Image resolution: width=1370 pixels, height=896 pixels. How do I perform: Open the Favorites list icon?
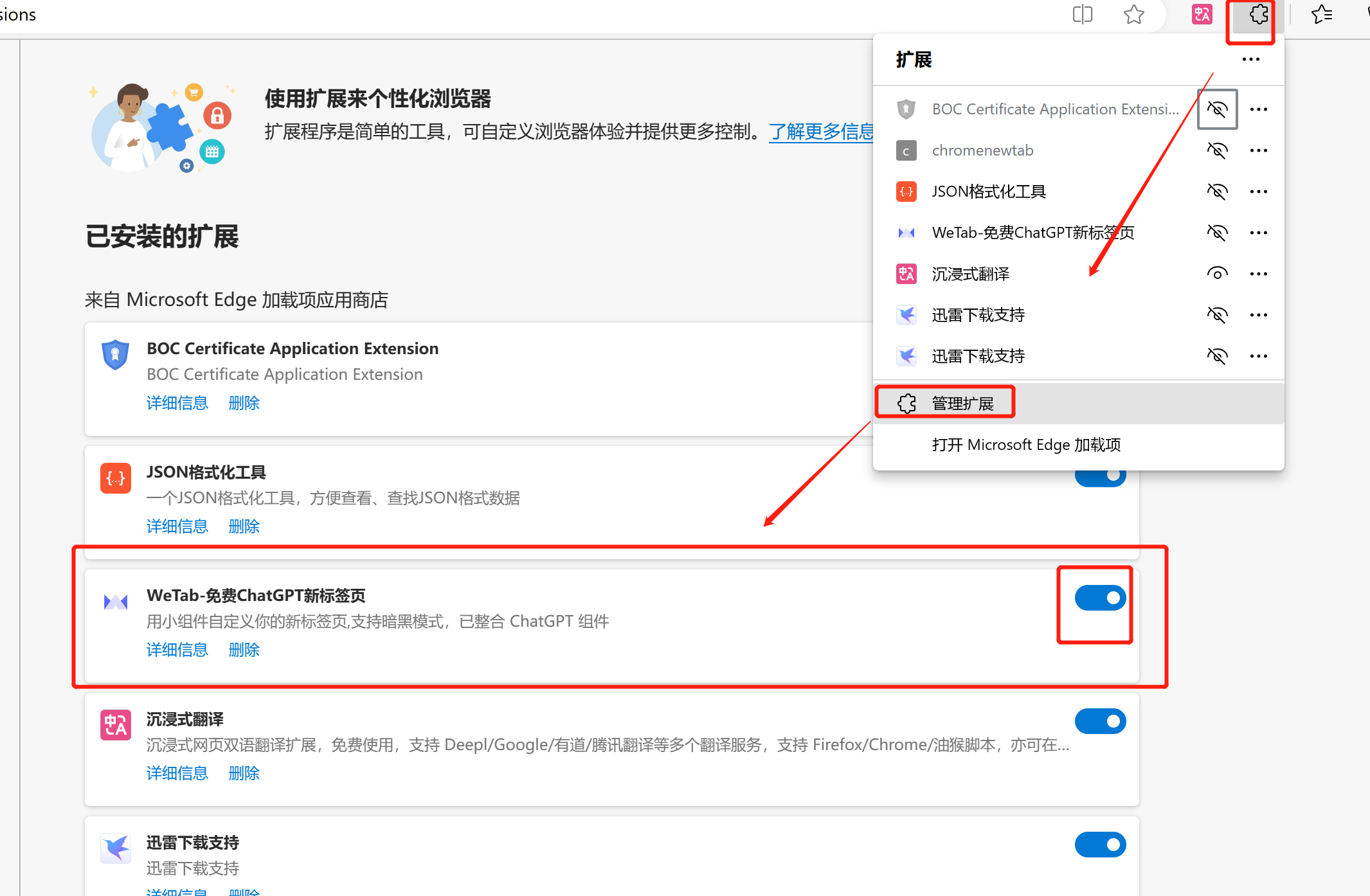point(1322,14)
